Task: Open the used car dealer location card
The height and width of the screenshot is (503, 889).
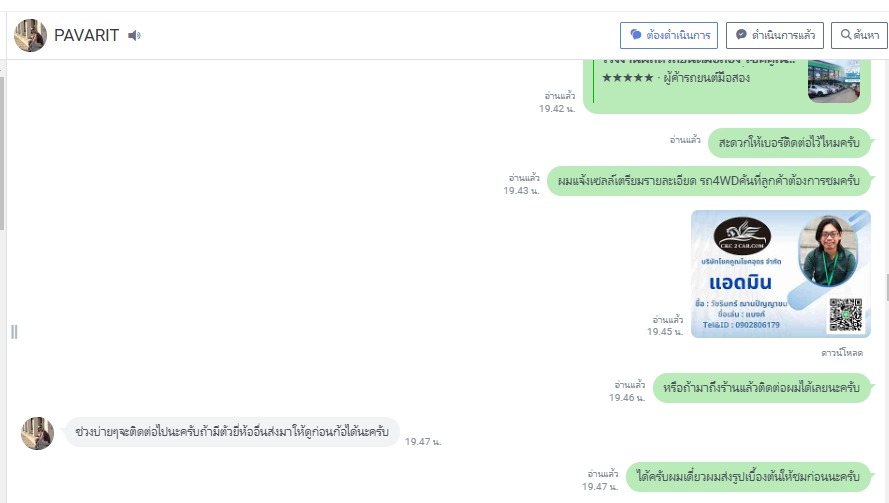Action: pyautogui.click(x=727, y=85)
